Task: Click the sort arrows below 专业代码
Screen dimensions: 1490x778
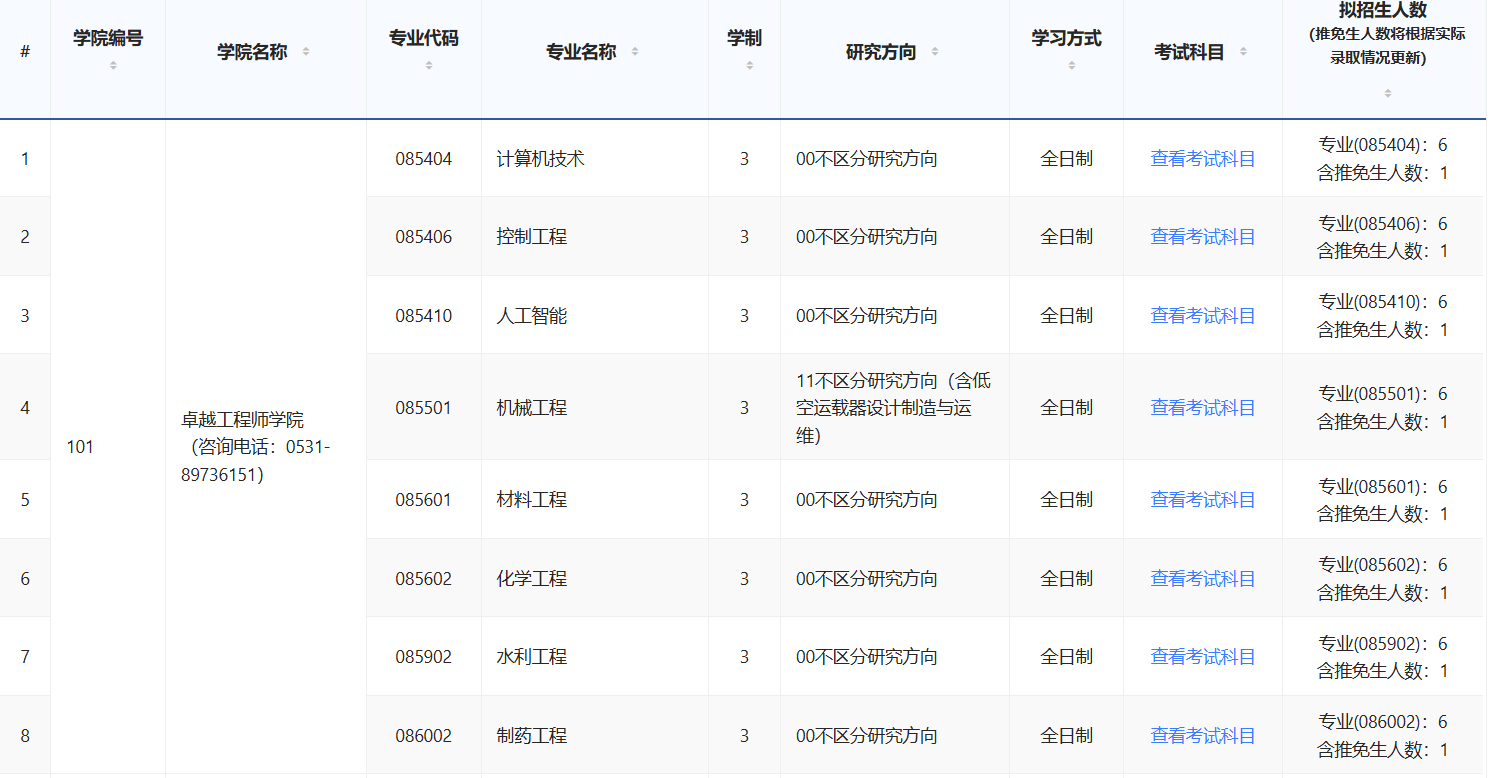Action: (428, 66)
